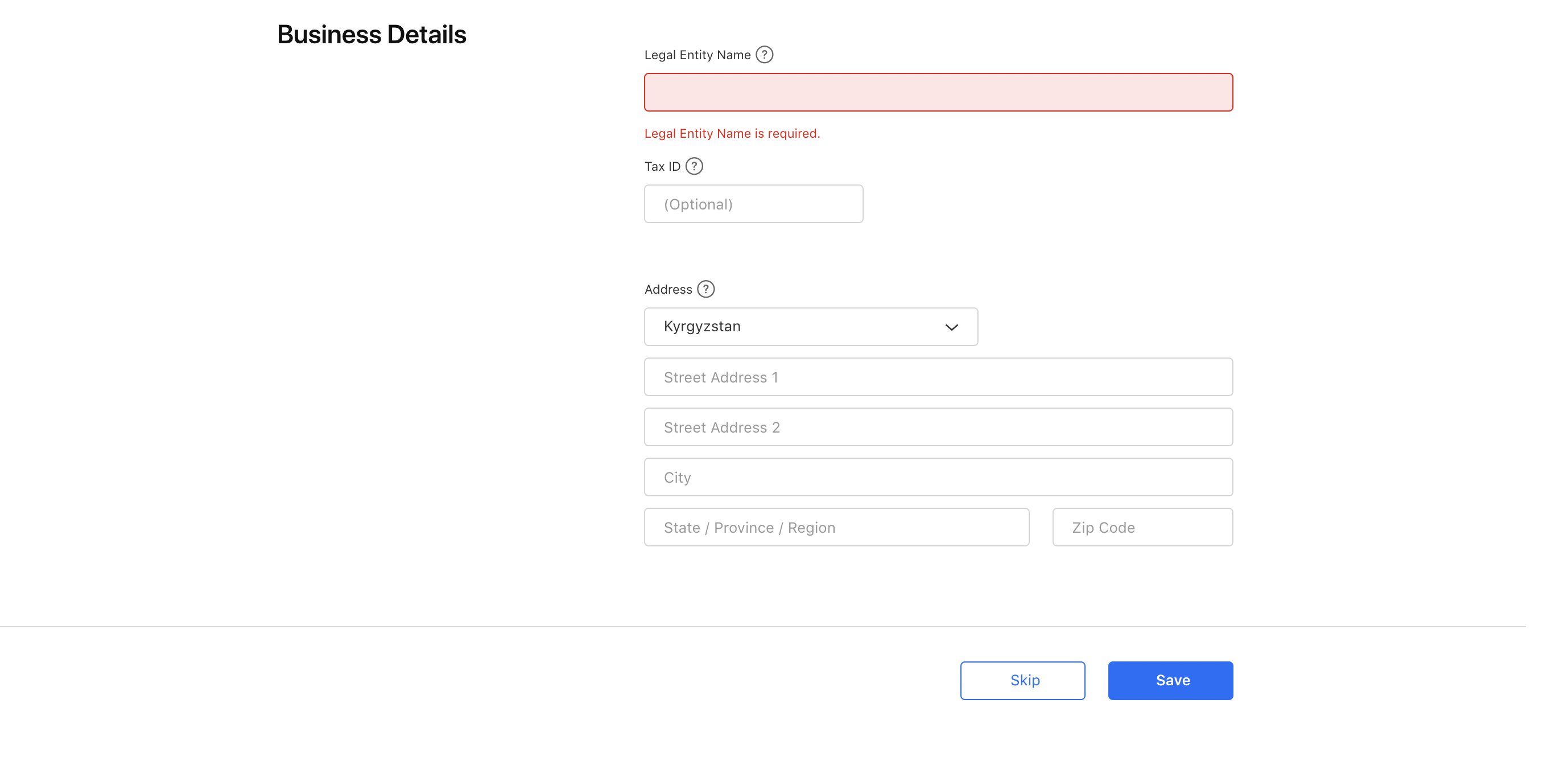Click the Legal Entity Name label text
The image size is (1568, 765).
(698, 55)
